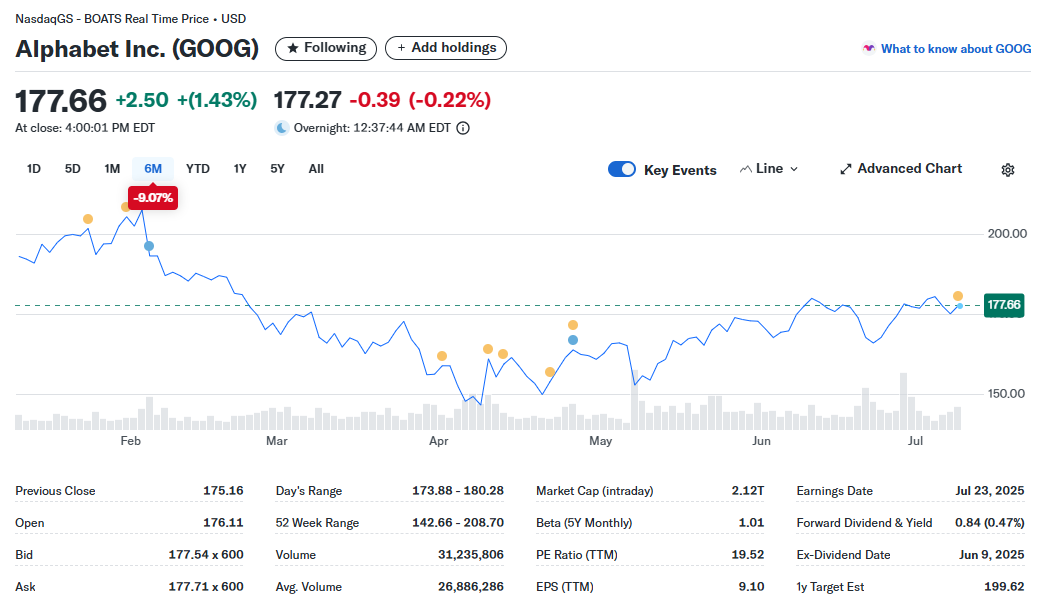Image resolution: width=1042 pixels, height=606 pixels.
Task: Click the orange event dot at early April
Action: point(442,356)
